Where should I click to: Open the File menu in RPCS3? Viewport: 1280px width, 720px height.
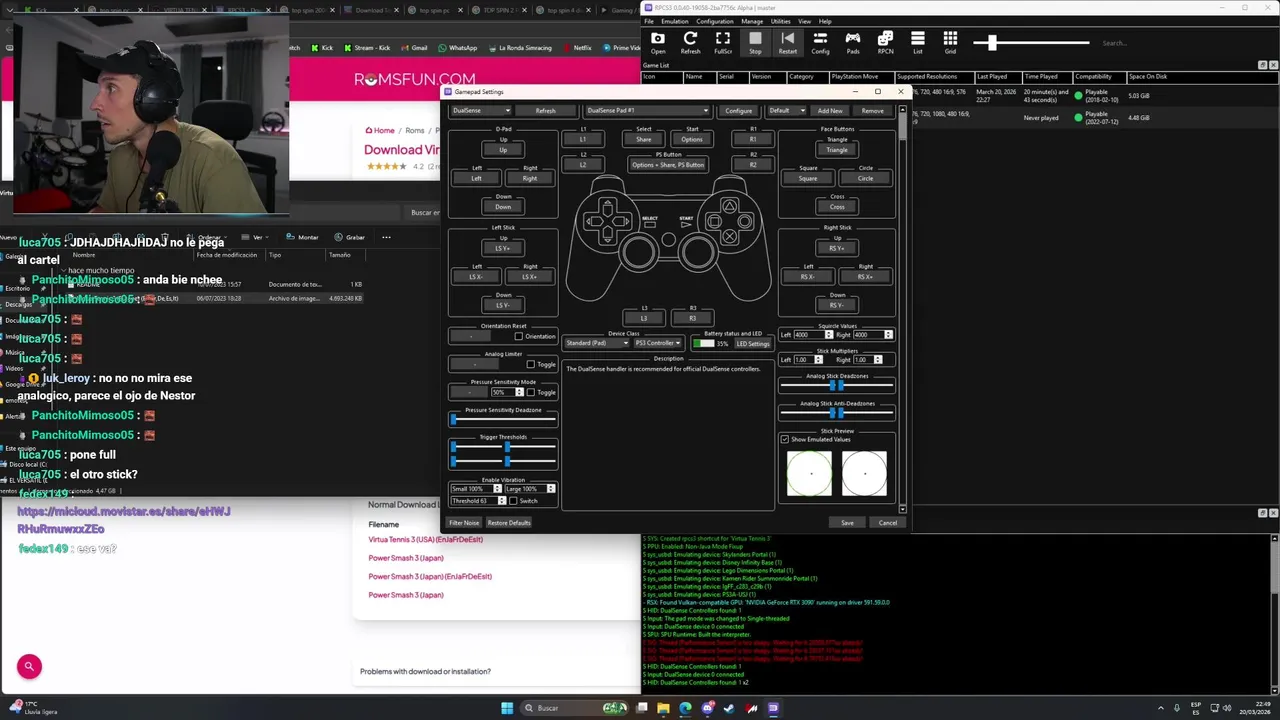point(649,21)
